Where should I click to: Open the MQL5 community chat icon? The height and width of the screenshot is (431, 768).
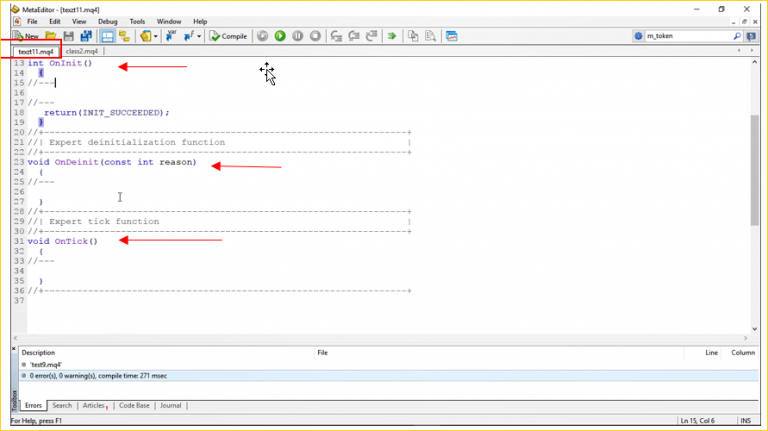(751, 36)
